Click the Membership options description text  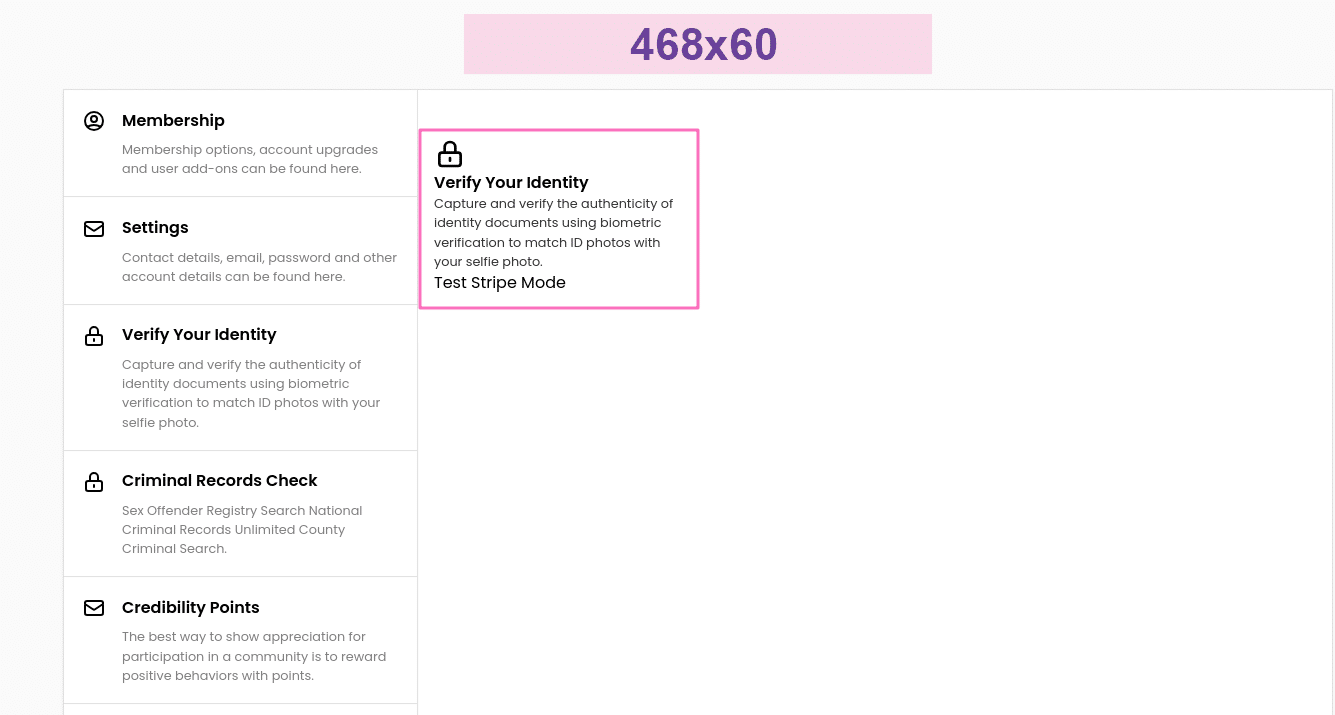249,159
